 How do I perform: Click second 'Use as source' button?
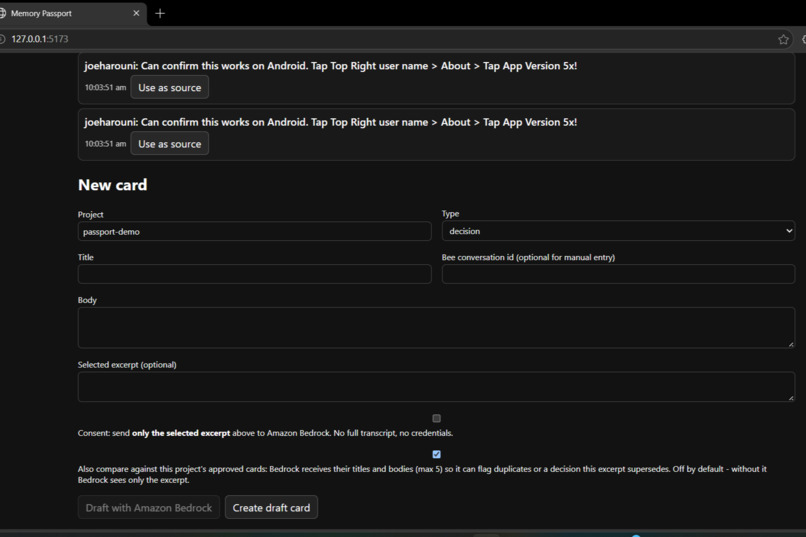click(x=170, y=144)
